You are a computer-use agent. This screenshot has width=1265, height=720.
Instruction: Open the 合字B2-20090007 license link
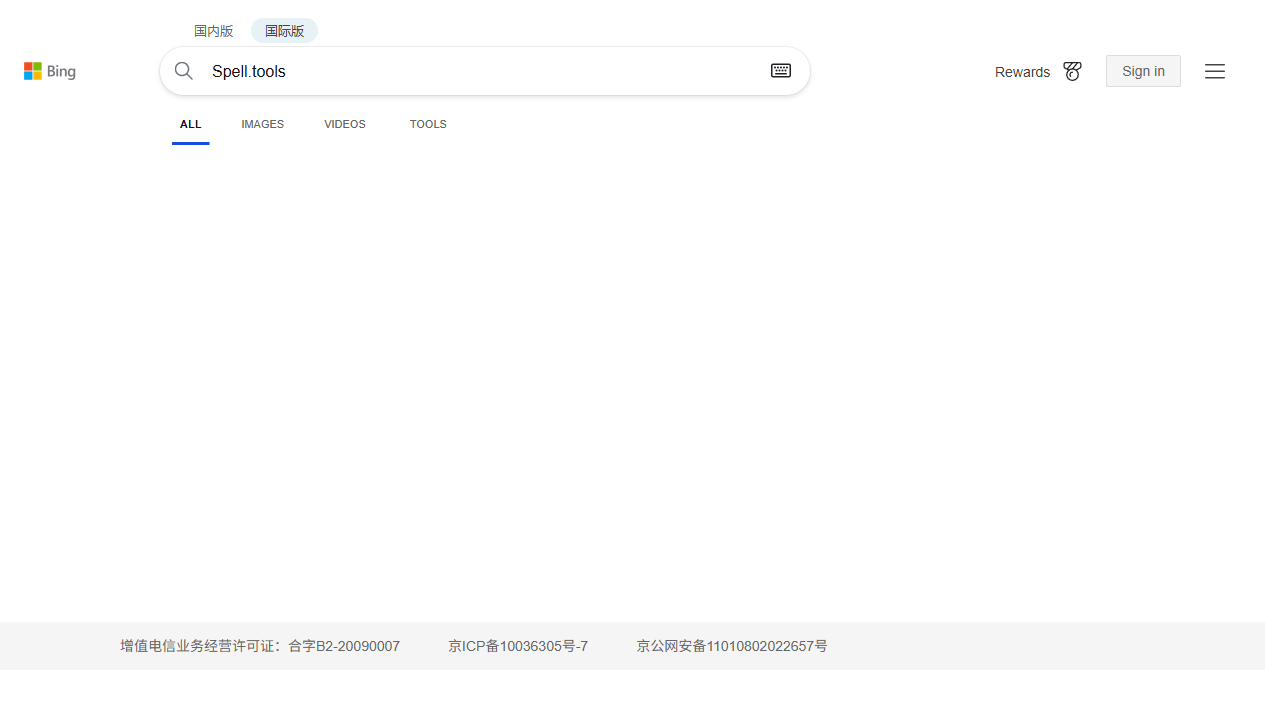344,647
